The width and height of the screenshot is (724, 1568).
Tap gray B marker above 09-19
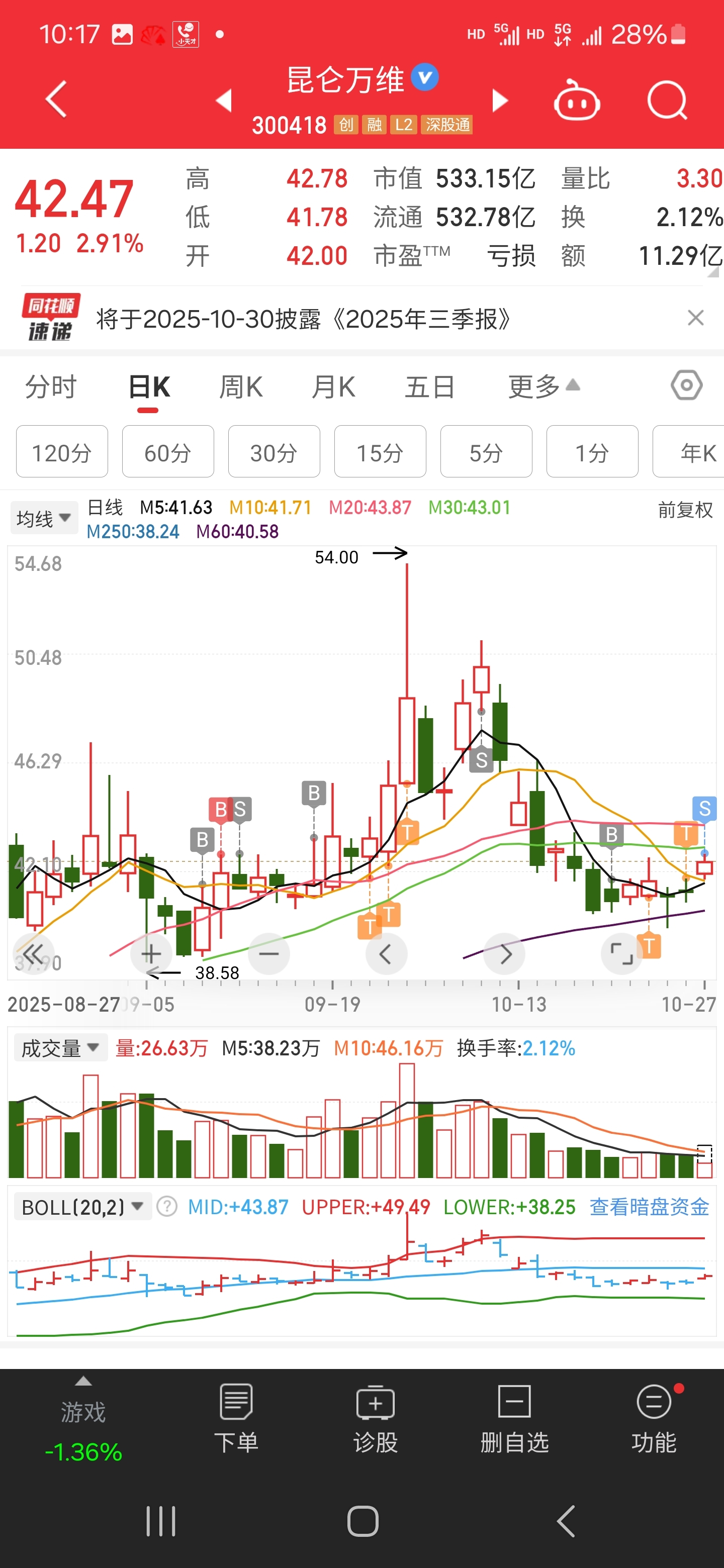point(314,793)
